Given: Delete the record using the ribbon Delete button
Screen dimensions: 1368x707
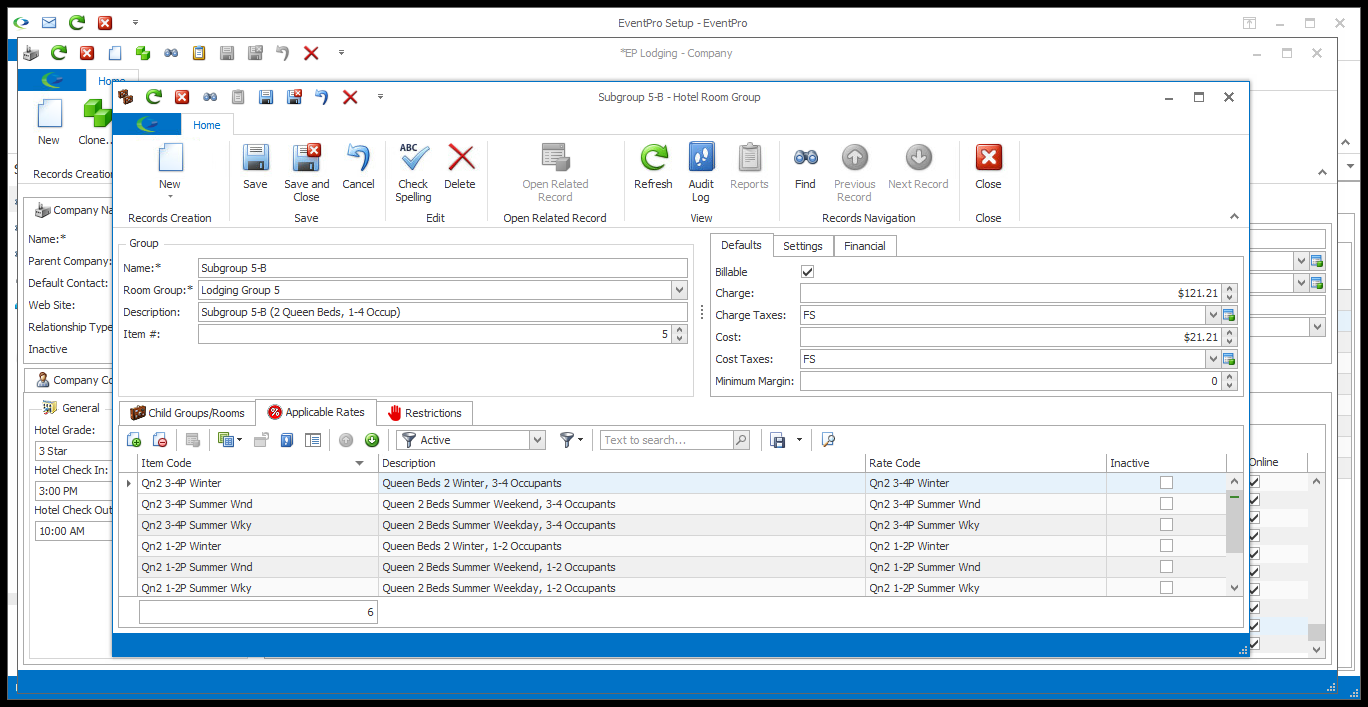Looking at the screenshot, I should coord(460,166).
